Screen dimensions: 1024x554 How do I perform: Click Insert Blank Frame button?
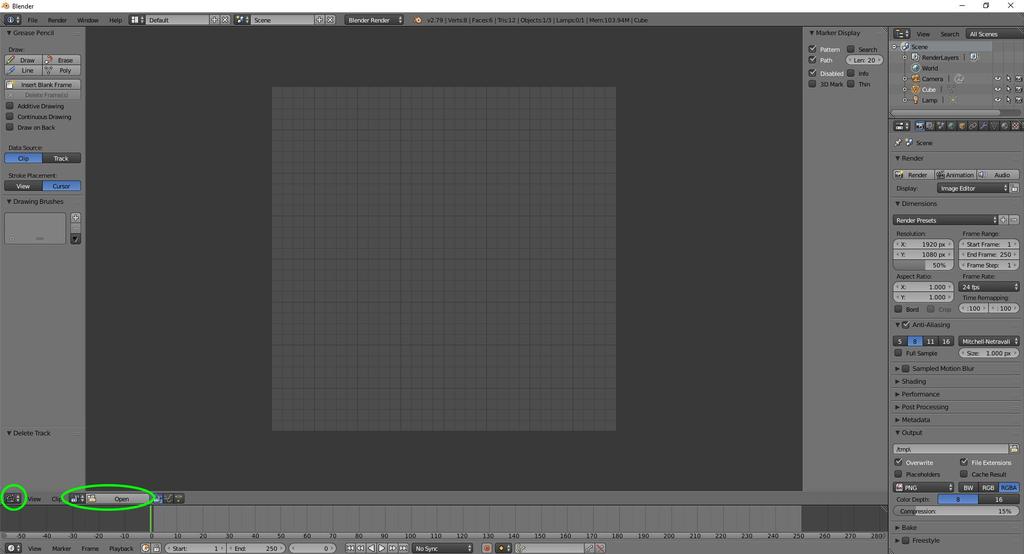(x=43, y=84)
